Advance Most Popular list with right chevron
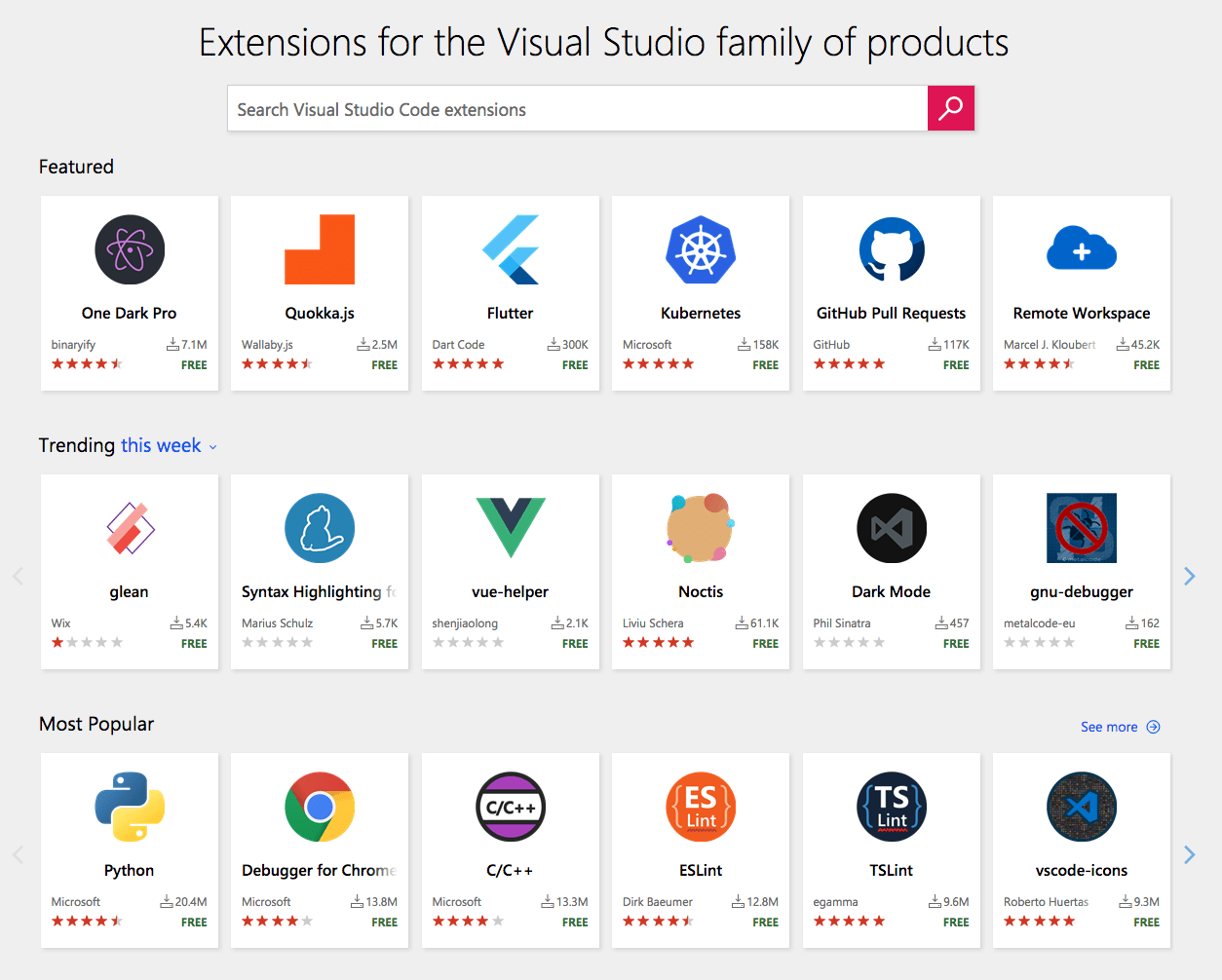This screenshot has width=1222, height=980. (x=1189, y=854)
